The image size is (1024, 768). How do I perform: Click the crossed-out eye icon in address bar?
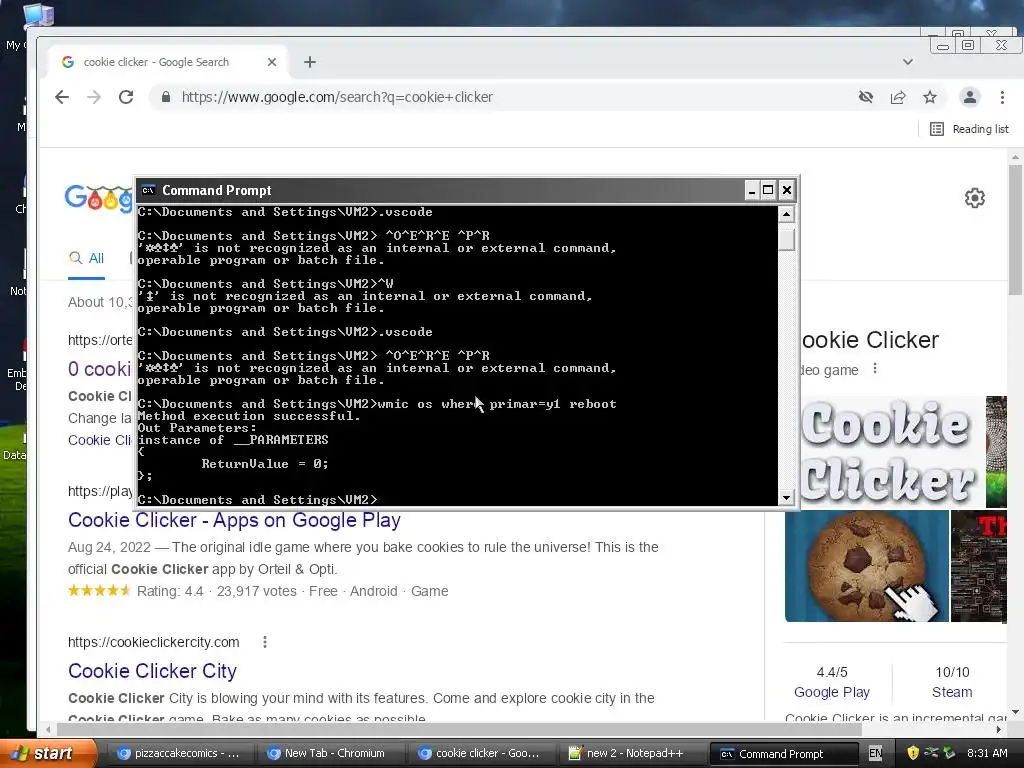click(x=866, y=97)
